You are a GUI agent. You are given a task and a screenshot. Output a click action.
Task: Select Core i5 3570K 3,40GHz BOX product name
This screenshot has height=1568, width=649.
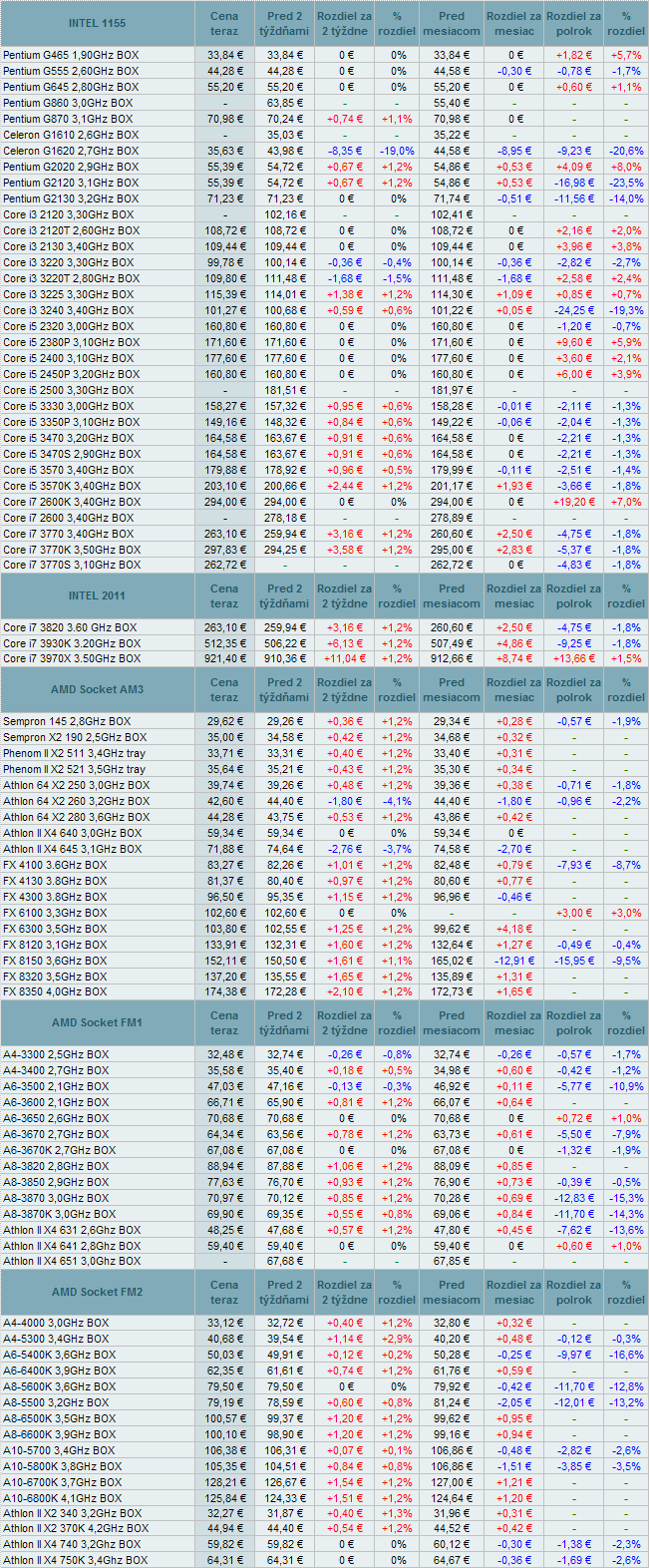point(72,486)
